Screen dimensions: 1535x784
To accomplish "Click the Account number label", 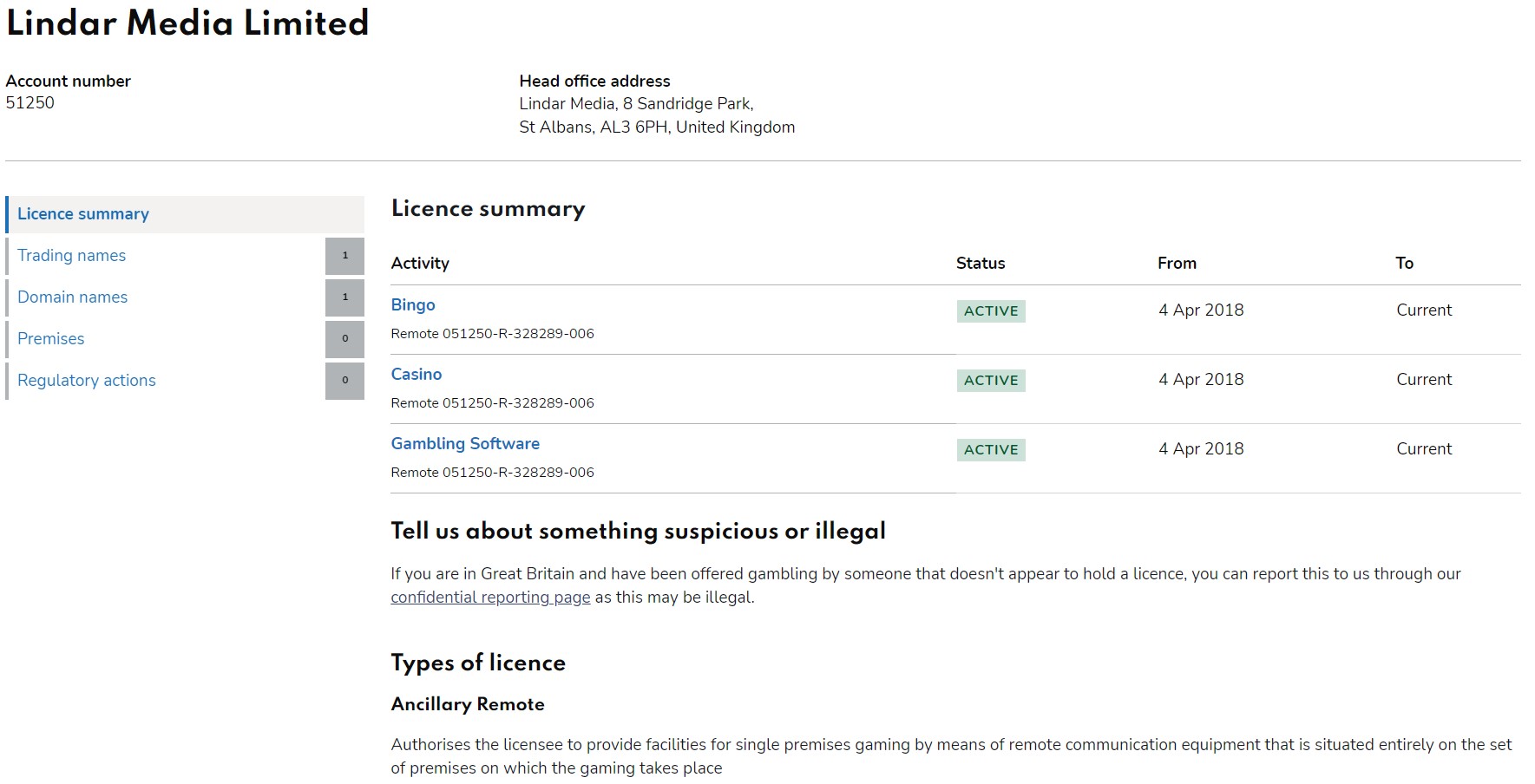I will click(x=68, y=82).
